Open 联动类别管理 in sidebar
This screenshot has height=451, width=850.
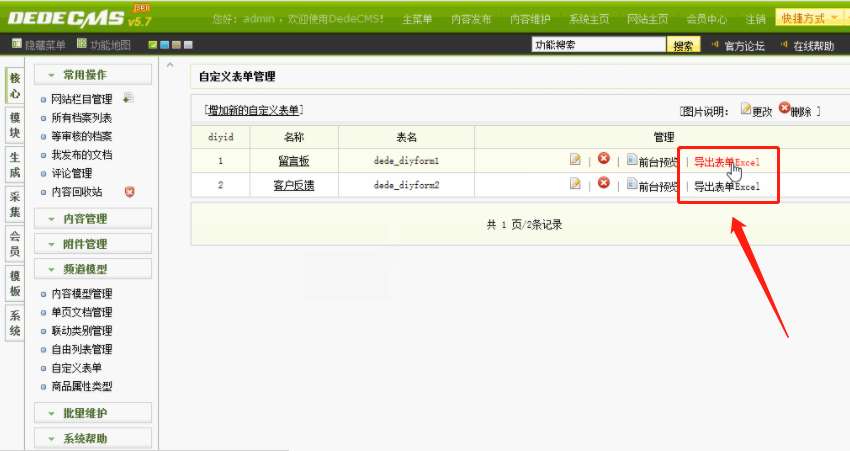[x=81, y=331]
